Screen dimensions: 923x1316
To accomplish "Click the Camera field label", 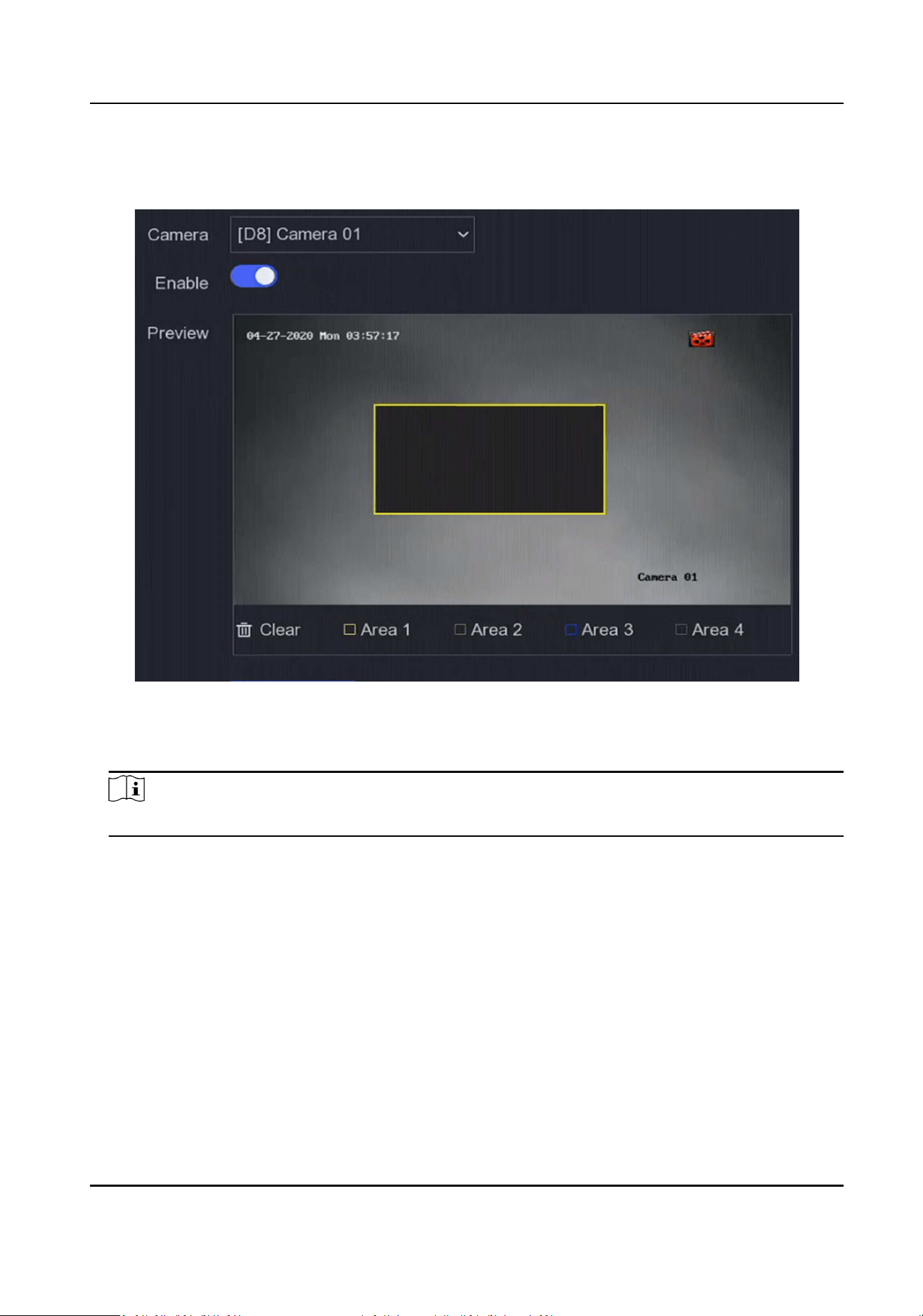I will coord(178,235).
